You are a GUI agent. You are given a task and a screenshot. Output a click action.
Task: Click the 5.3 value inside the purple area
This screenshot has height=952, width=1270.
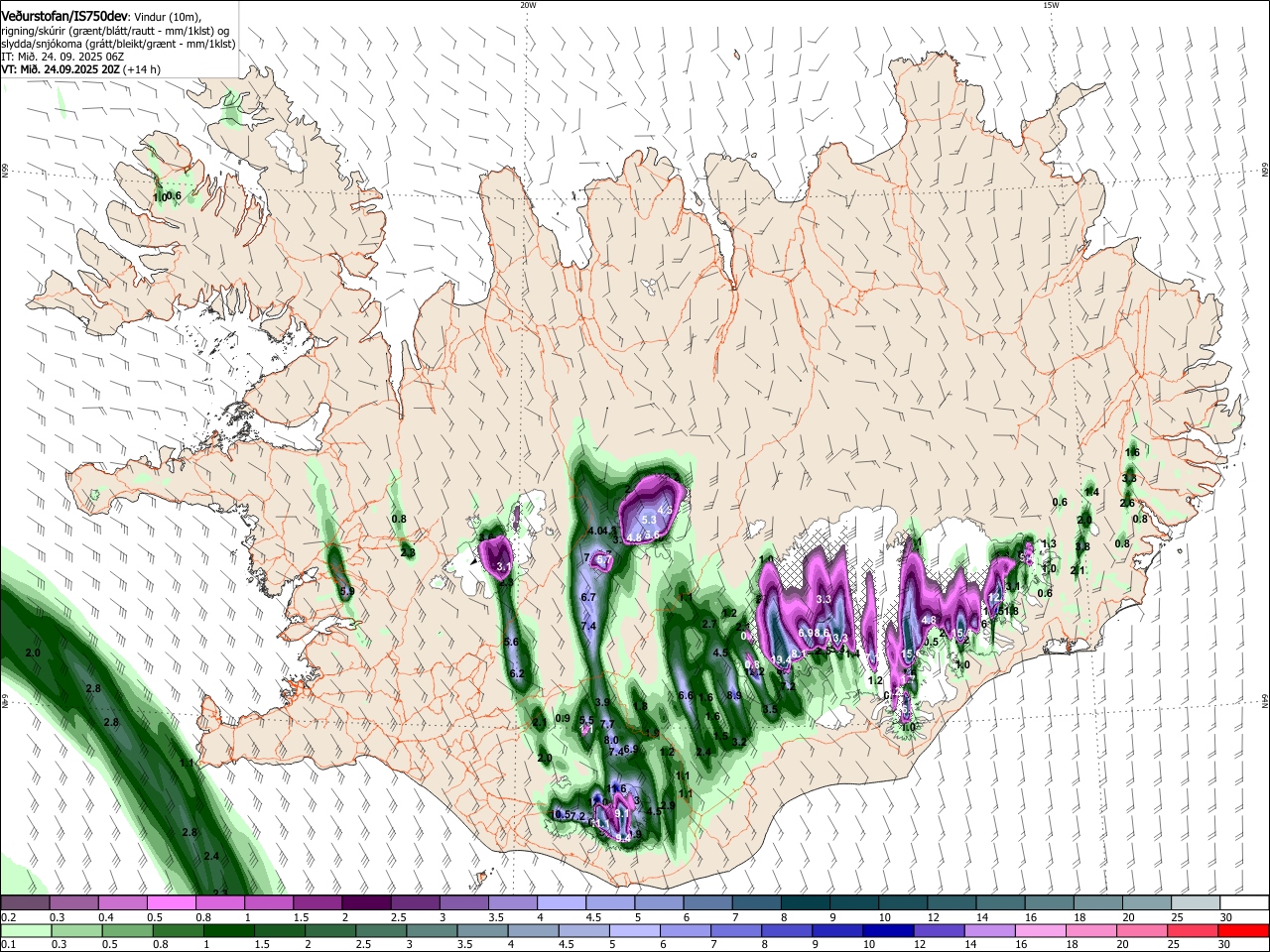pyautogui.click(x=649, y=520)
